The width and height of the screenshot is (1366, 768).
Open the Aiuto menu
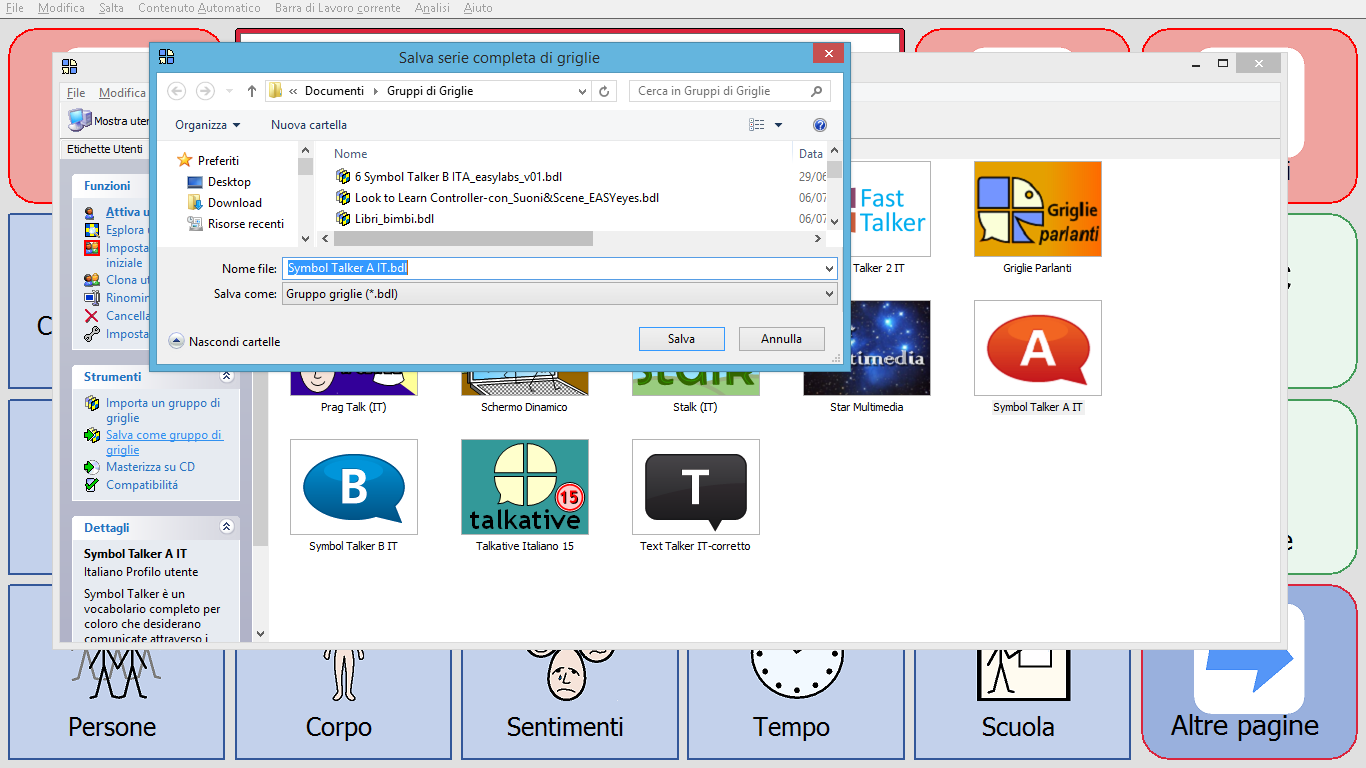pyautogui.click(x=478, y=8)
